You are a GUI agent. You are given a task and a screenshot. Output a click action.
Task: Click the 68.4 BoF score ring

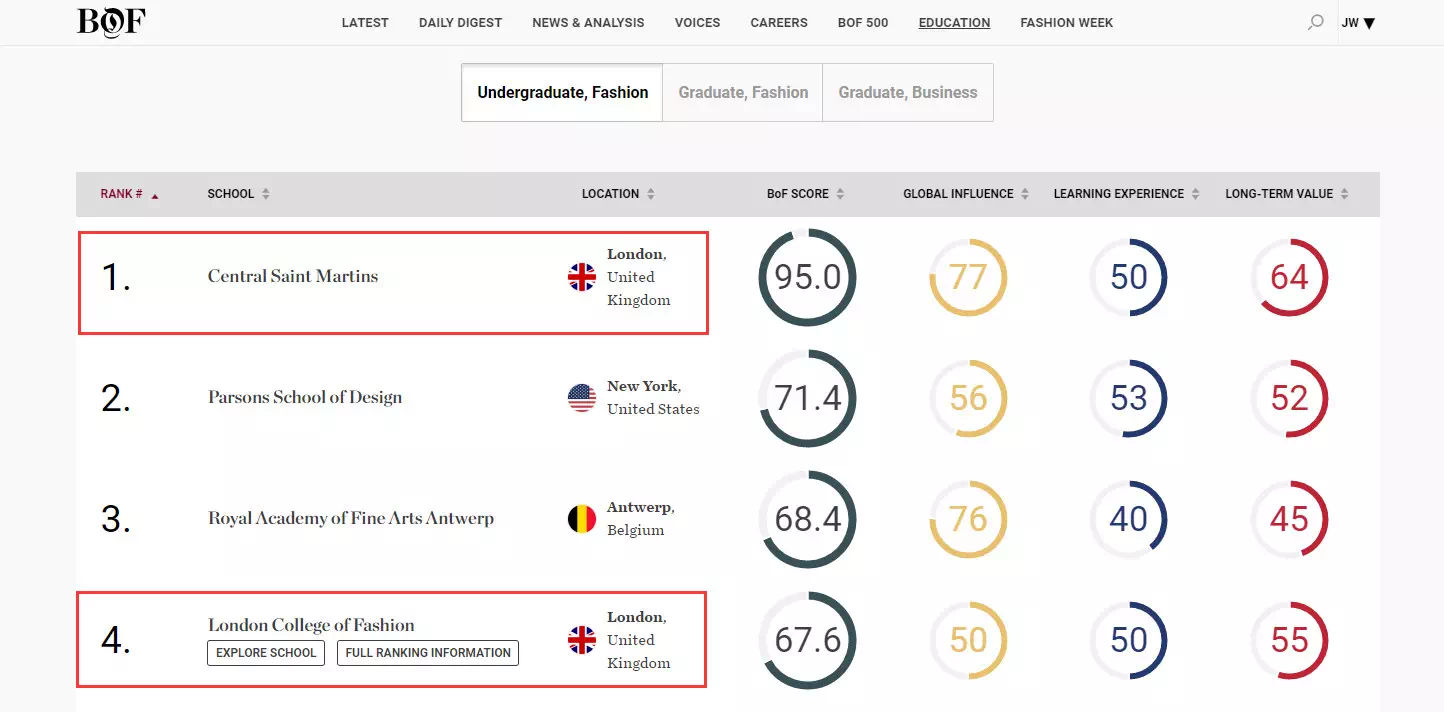tap(808, 518)
